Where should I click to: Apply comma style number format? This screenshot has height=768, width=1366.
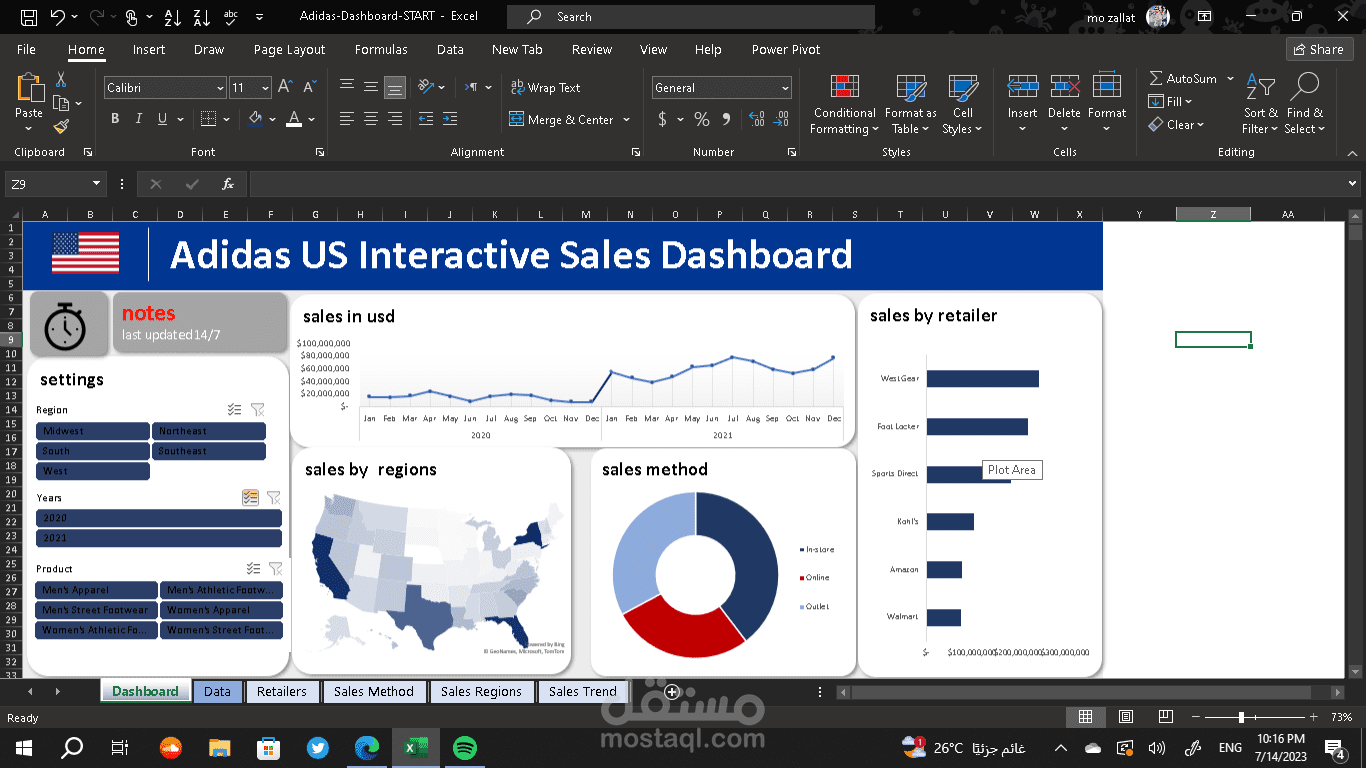728,119
